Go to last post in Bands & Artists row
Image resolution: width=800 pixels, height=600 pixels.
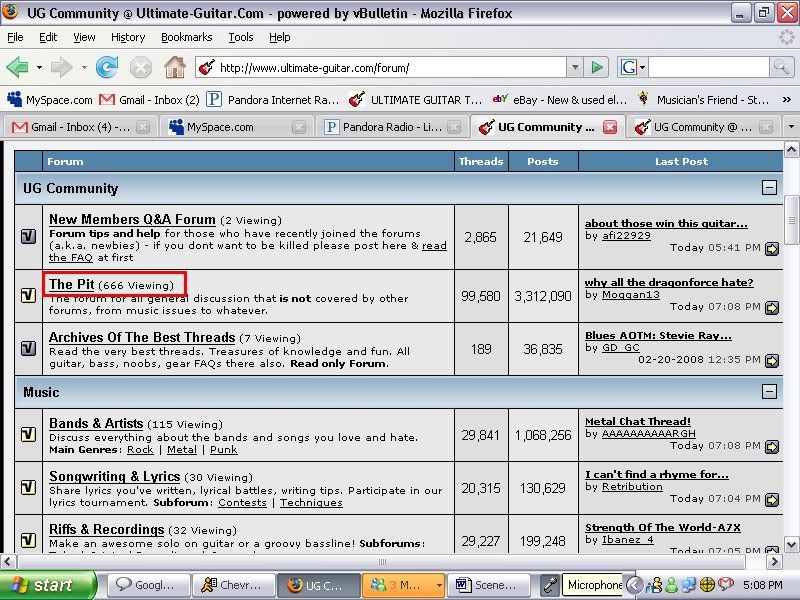pos(772,446)
